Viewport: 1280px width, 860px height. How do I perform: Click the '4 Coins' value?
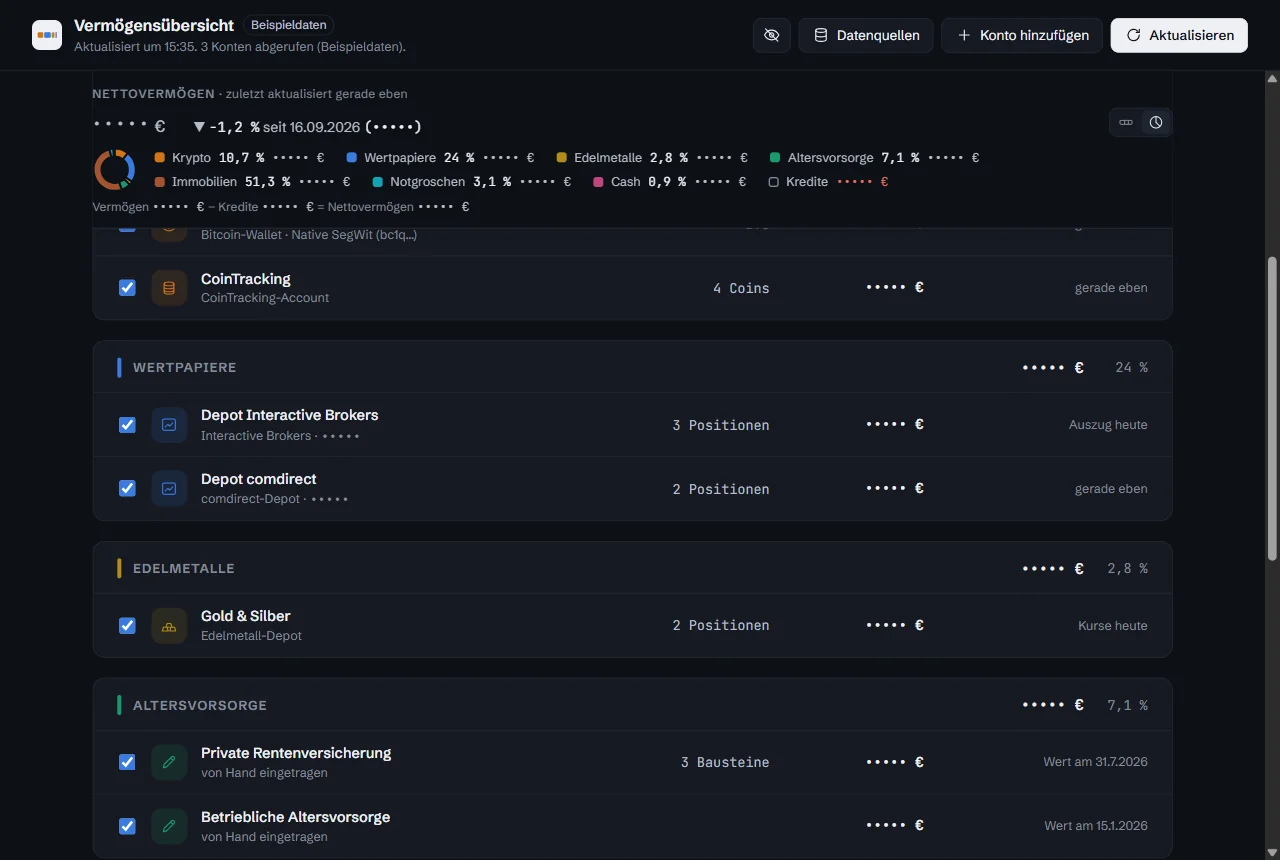(741, 288)
